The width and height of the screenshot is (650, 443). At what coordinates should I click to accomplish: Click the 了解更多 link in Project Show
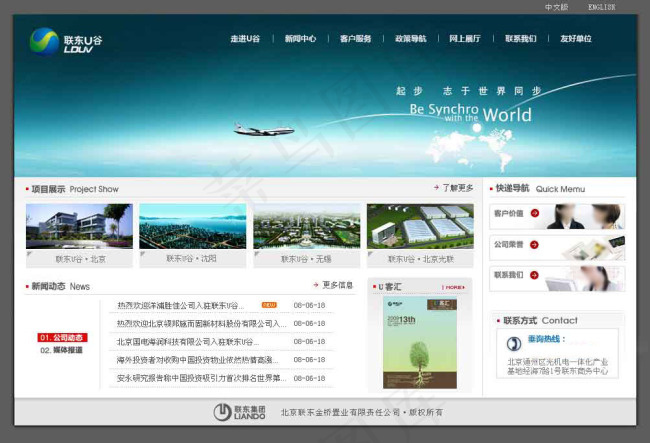click(458, 188)
